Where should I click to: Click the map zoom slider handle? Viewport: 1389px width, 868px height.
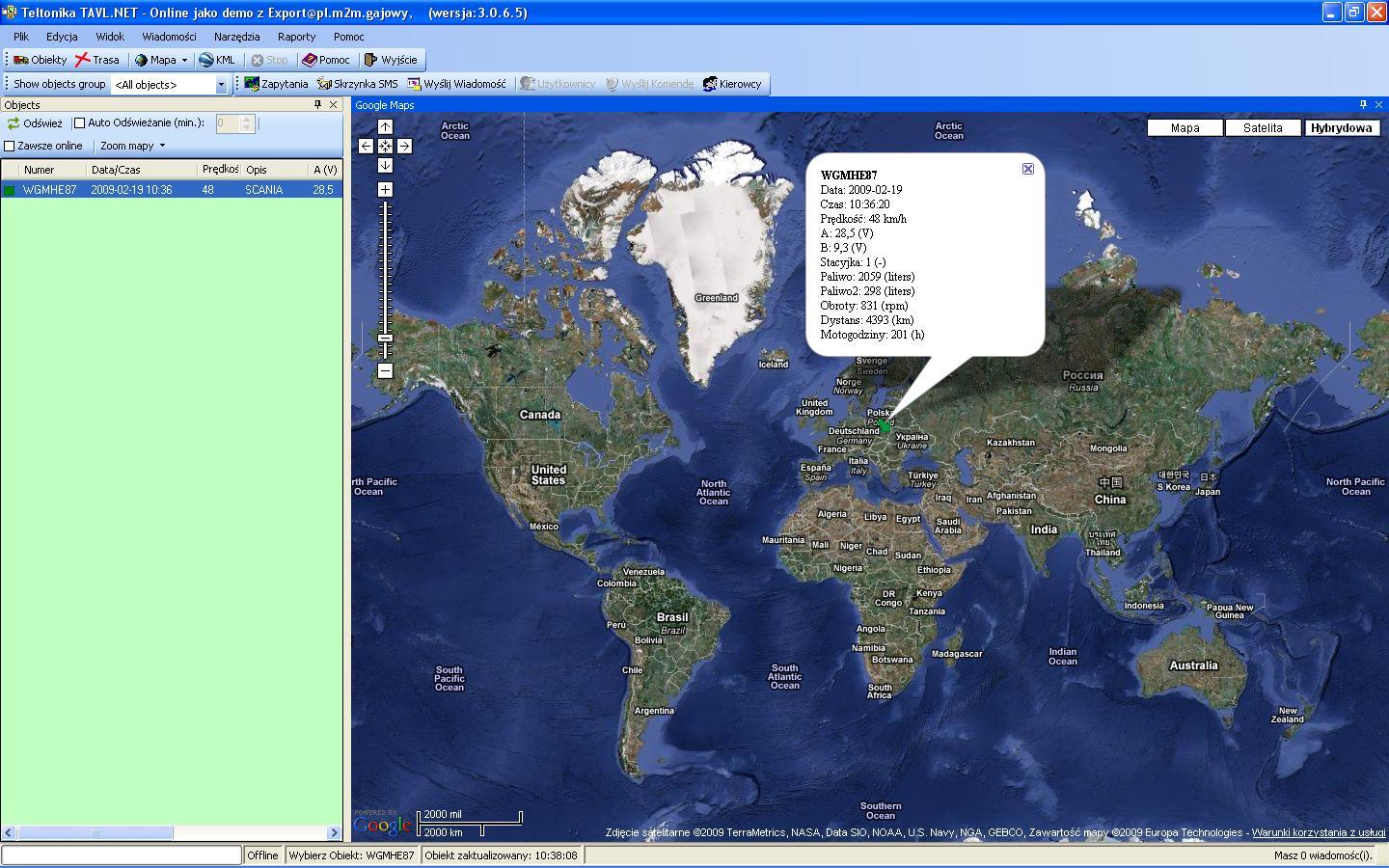tap(385, 339)
